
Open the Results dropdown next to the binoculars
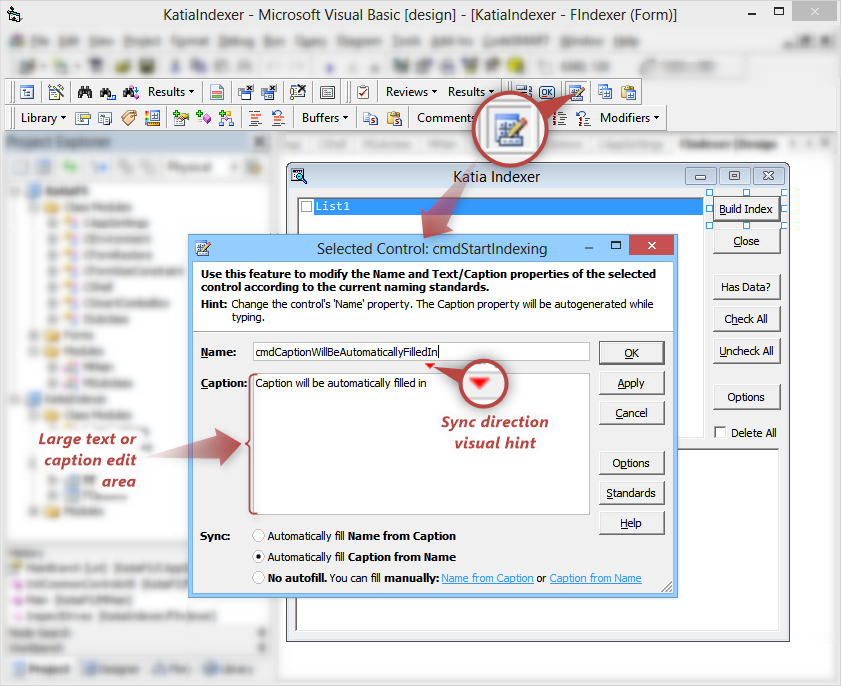tap(171, 92)
